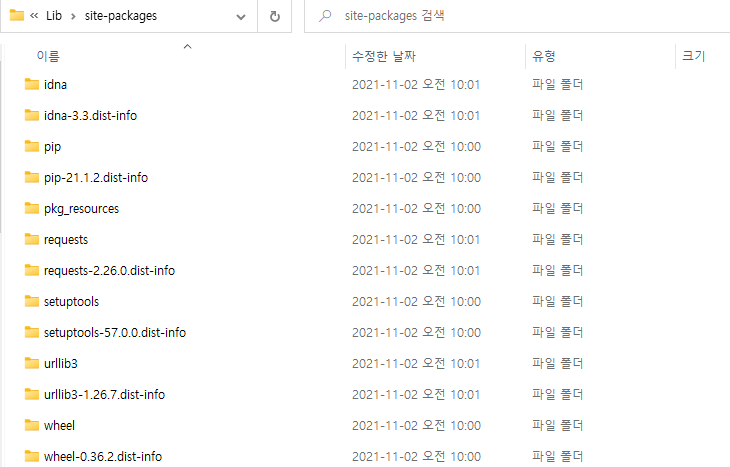The height and width of the screenshot is (467, 730).
Task: Select the setuptools folder icon
Action: 32,301
